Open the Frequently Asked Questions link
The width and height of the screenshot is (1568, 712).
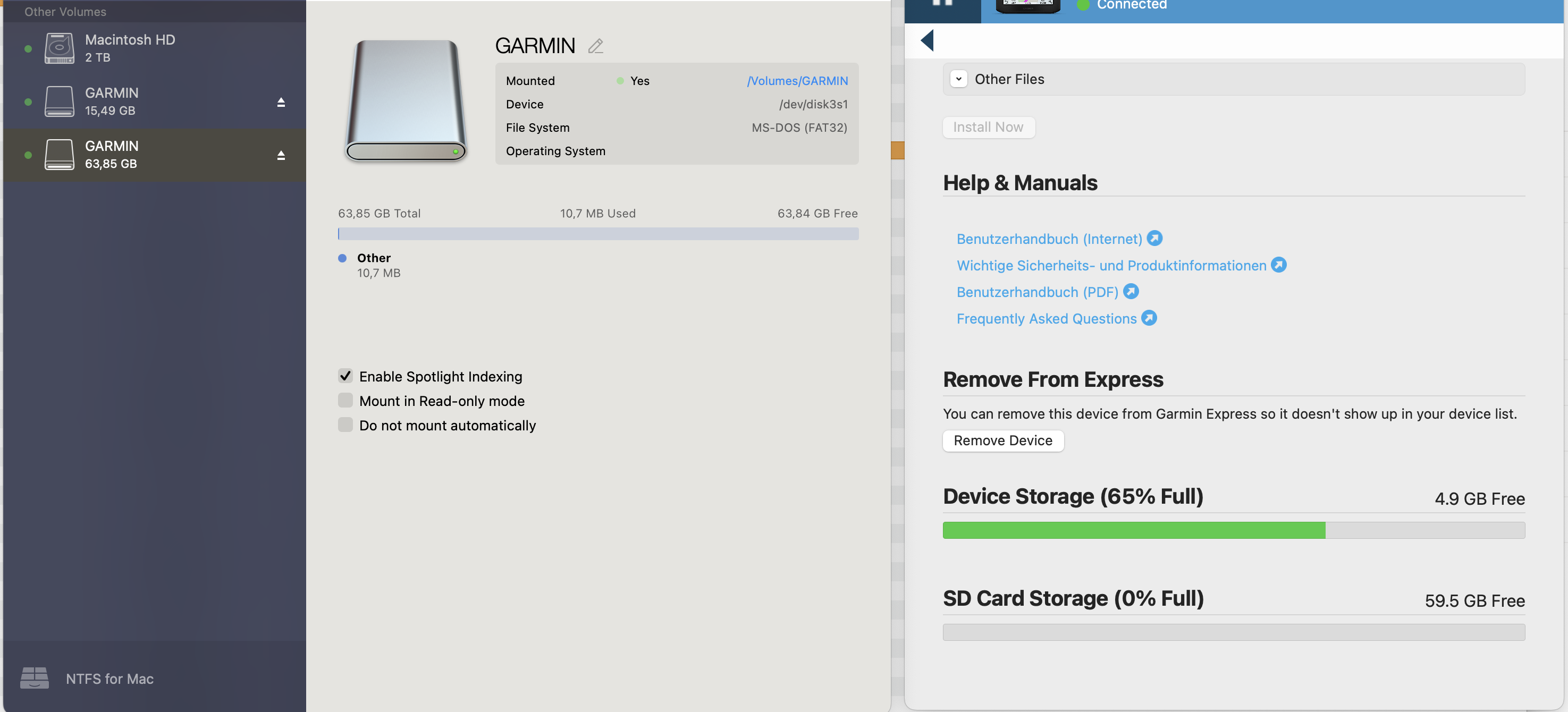click(1046, 318)
